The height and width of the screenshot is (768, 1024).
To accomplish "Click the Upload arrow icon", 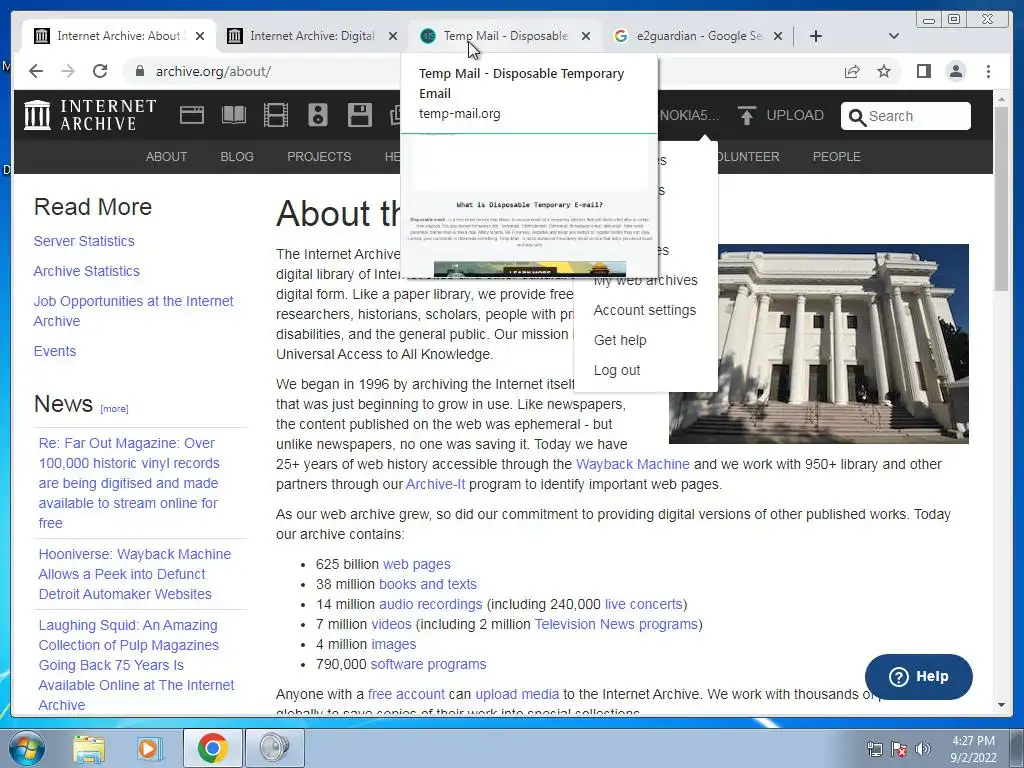I will pos(746,116).
